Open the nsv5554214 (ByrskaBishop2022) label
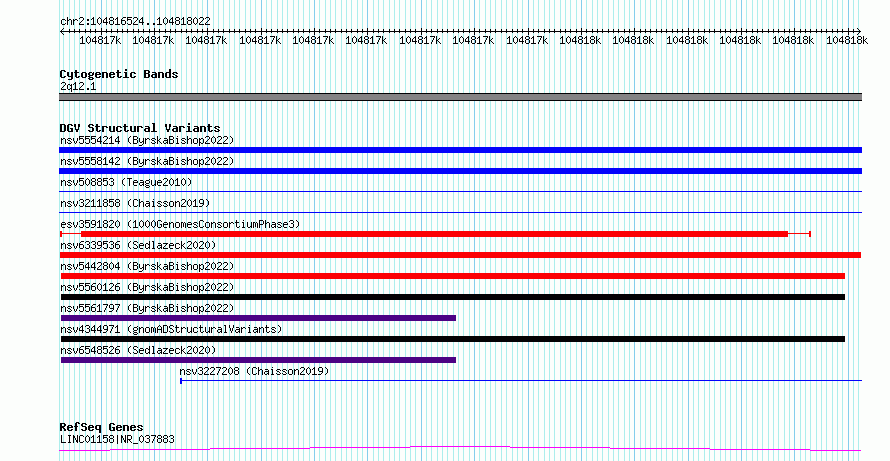890x461 pixels. 147,140
